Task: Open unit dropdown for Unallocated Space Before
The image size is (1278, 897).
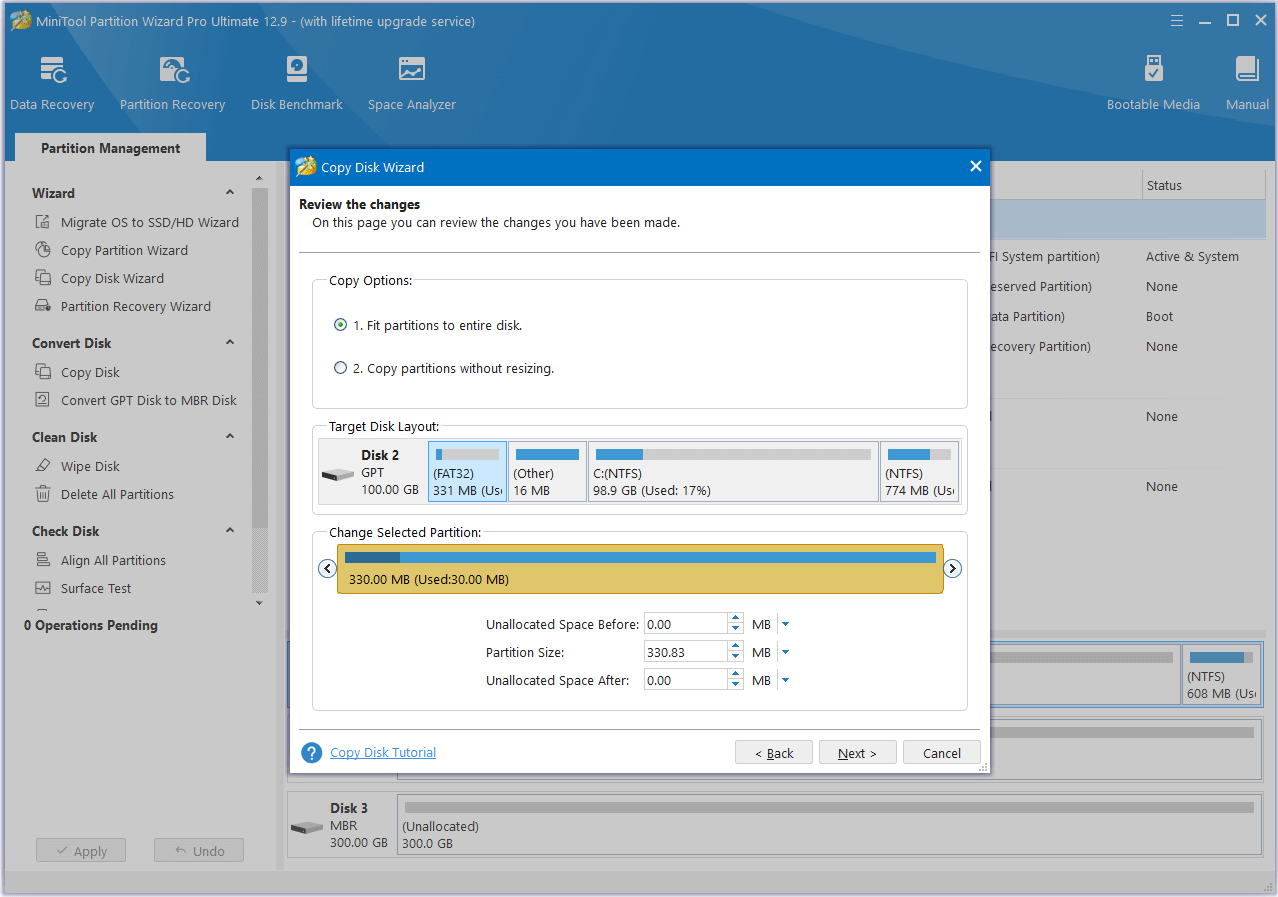Action: (785, 624)
